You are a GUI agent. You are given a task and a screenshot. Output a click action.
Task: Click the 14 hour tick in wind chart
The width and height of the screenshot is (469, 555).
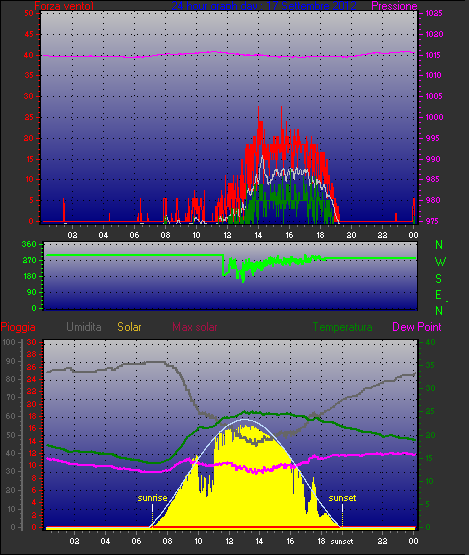click(258, 235)
